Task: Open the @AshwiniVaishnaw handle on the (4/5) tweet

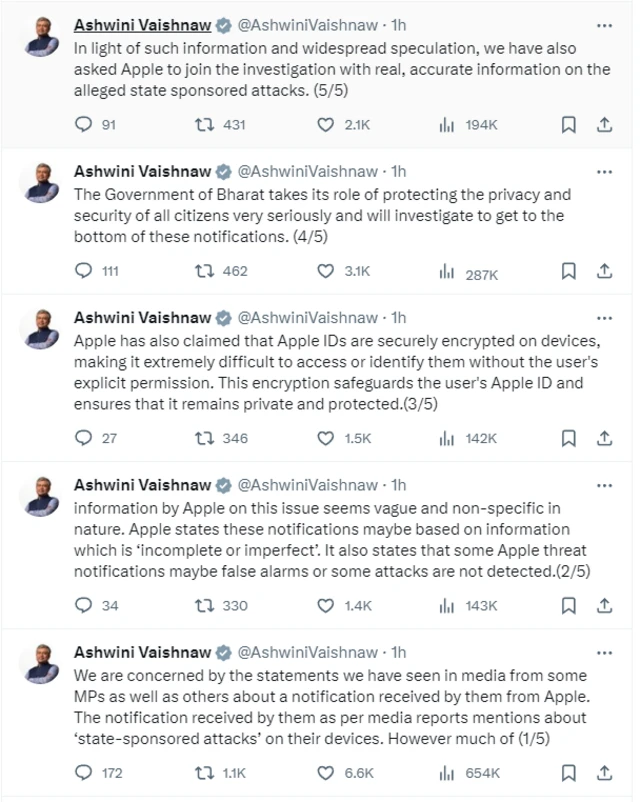Action: click(x=307, y=171)
